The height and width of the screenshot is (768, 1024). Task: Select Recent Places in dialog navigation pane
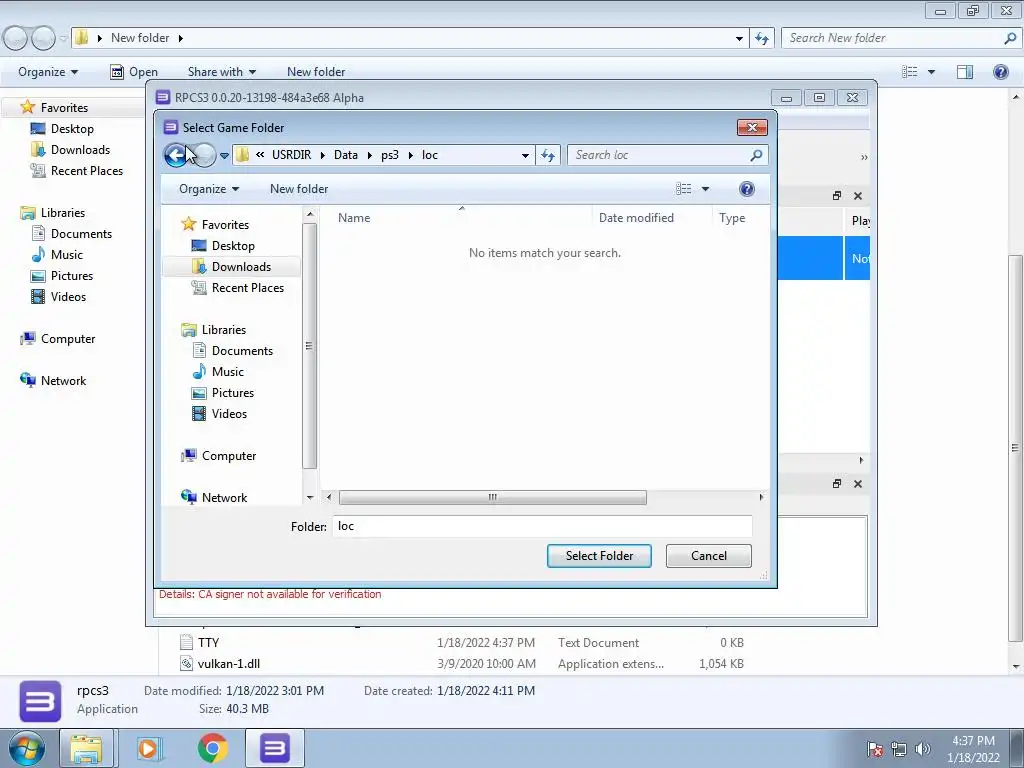[x=248, y=287]
